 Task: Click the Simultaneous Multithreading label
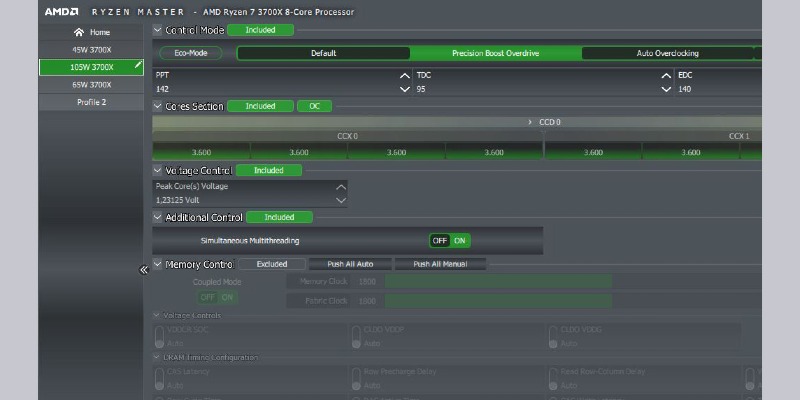[x=250, y=241]
